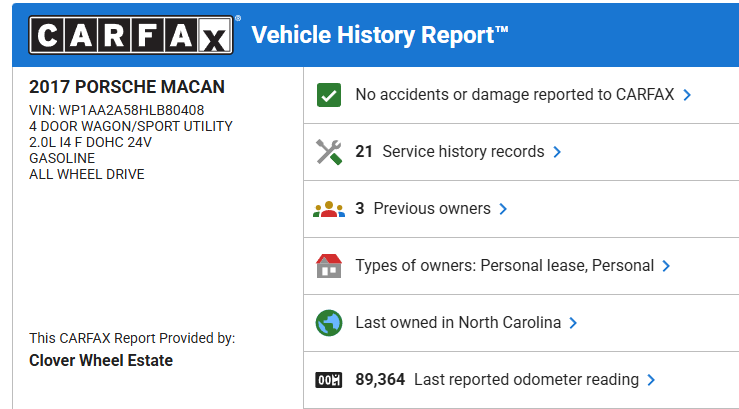Click the globe last-owned location icon
Viewport: 739px width, 409px height.
(329, 323)
